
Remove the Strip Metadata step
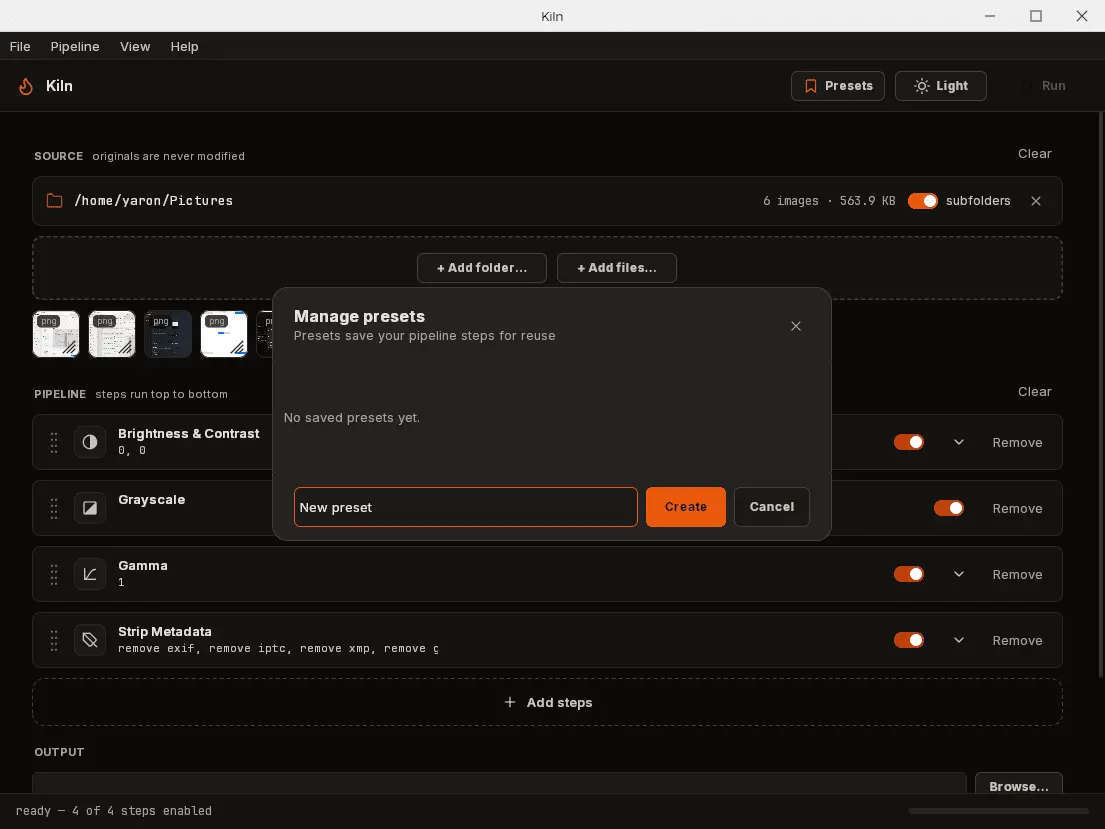(1017, 641)
